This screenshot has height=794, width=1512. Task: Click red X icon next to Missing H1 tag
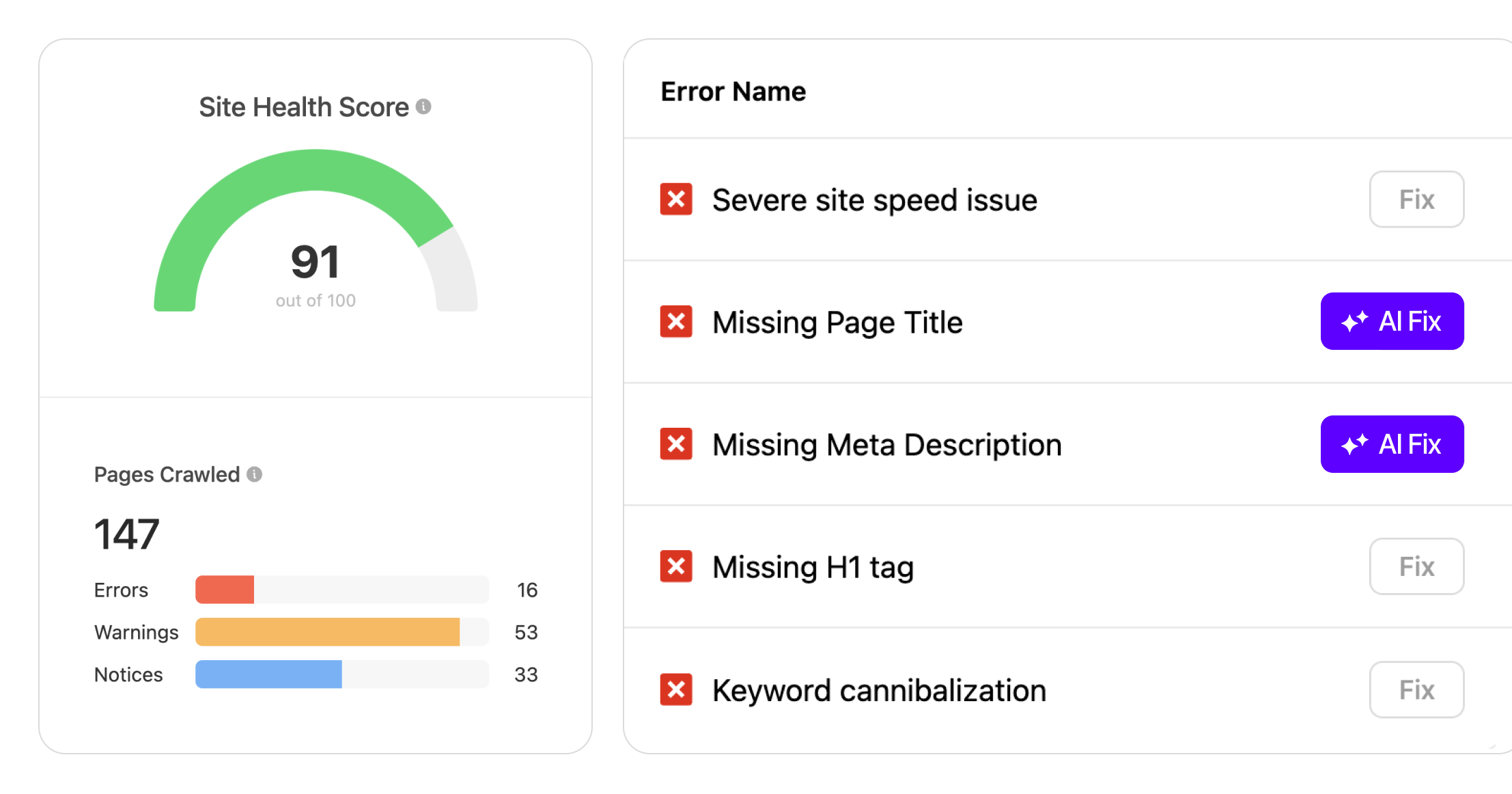pyautogui.click(x=676, y=566)
